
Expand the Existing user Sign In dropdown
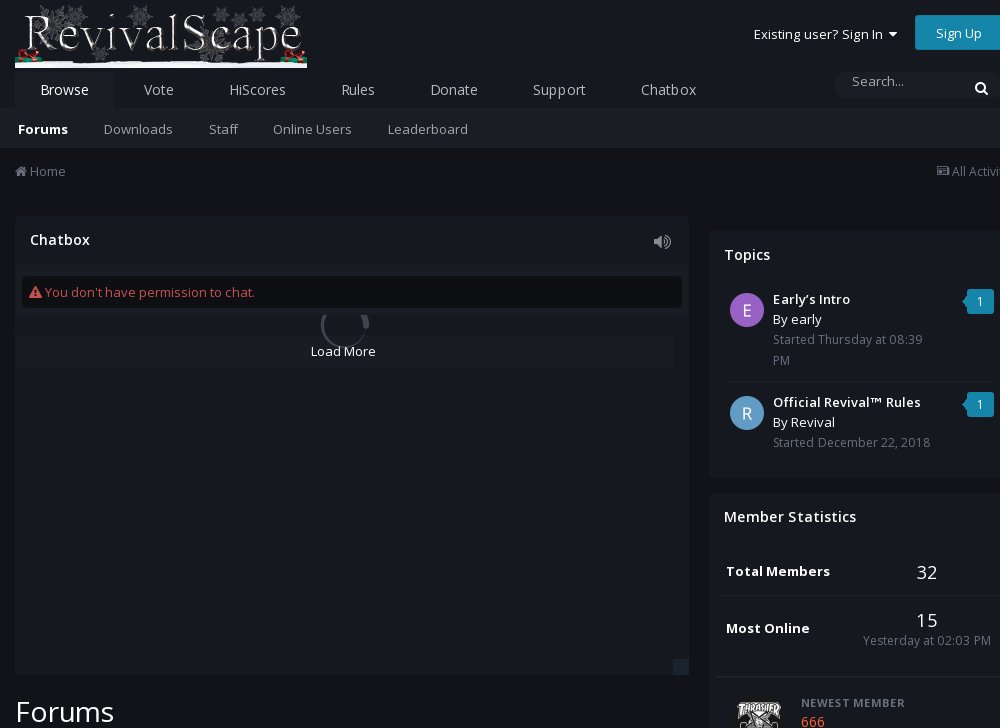(x=825, y=34)
